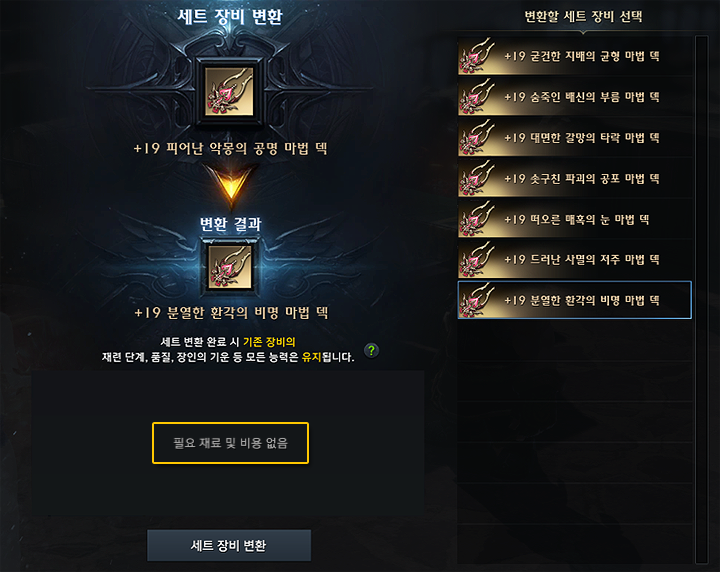Click the 변환 결과 result item icon
The image size is (720, 572).
(x=230, y=267)
